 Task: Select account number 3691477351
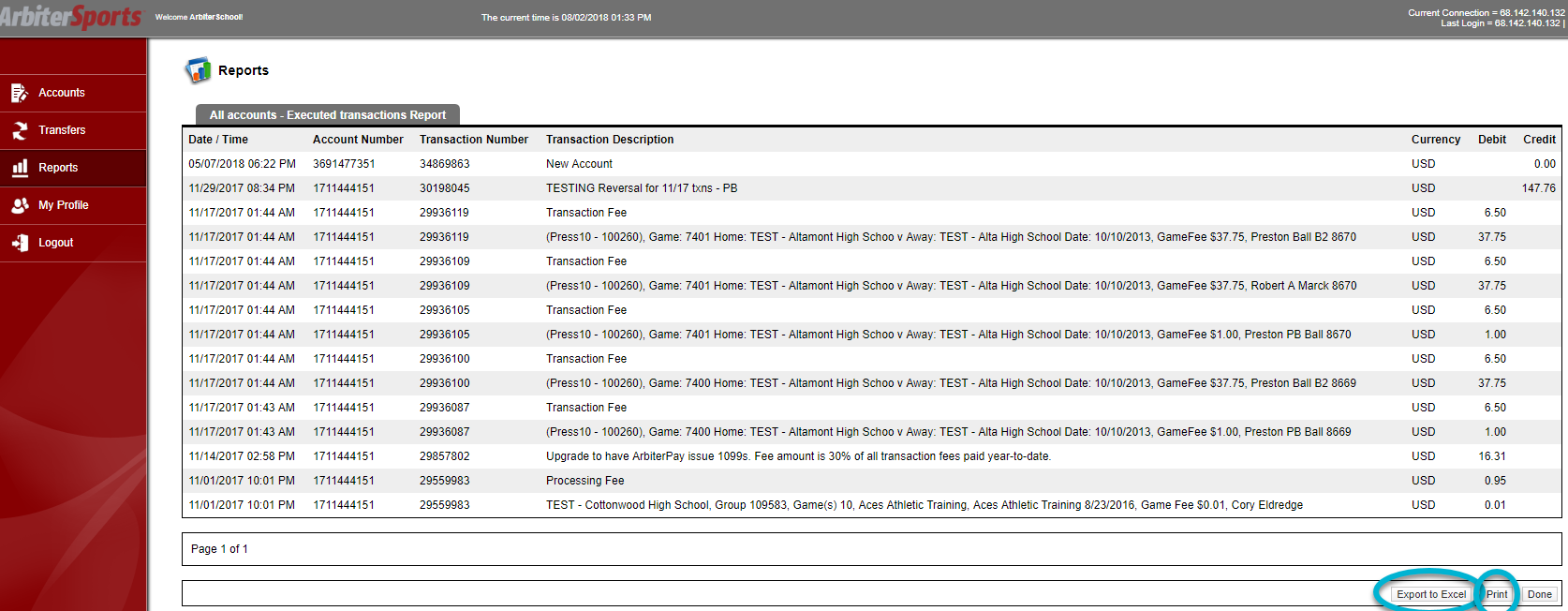tap(344, 164)
